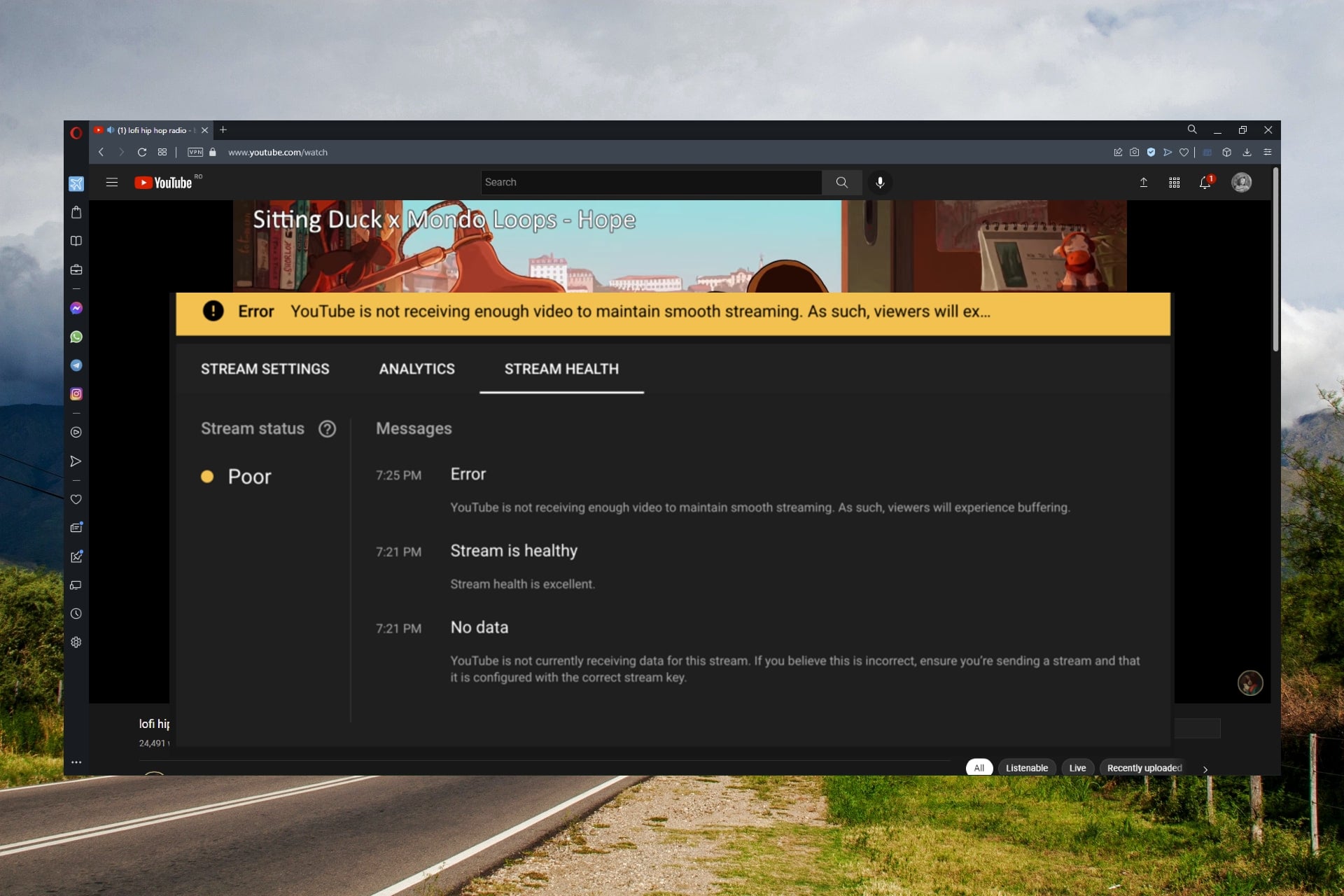The height and width of the screenshot is (896, 1344).
Task: Open Stream status help question mark
Action: coord(327,428)
